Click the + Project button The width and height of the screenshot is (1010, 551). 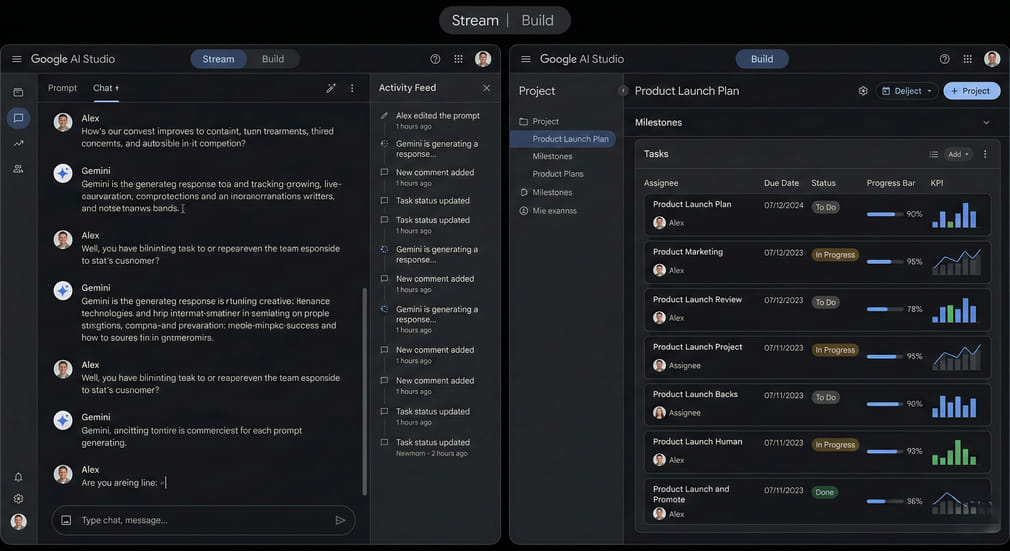(x=971, y=91)
